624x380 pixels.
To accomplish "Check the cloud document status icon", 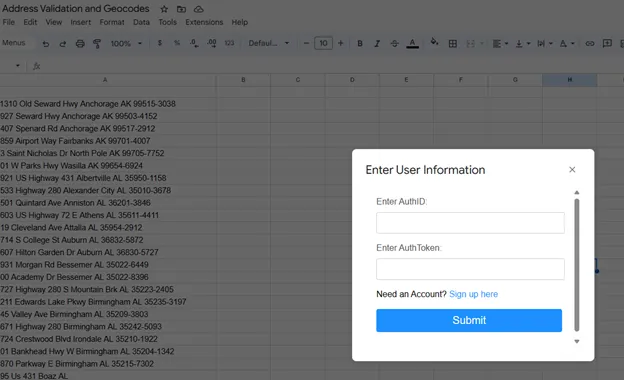I will click(199, 9).
